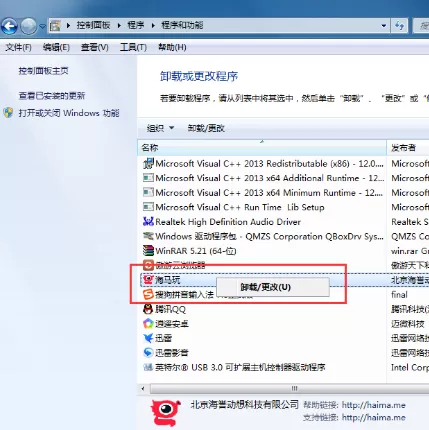Select 搜狗拼音输入法 program name
429x430 pixels.
pos(184,295)
